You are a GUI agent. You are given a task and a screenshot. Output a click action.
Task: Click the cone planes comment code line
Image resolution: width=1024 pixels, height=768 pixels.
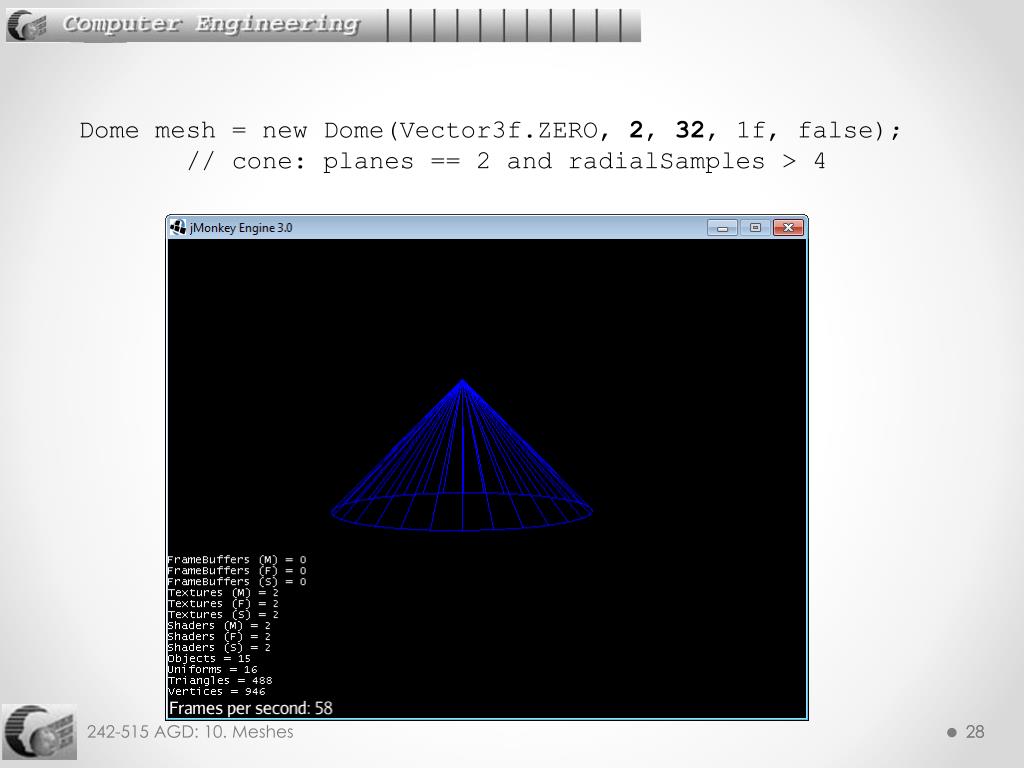tap(506, 161)
